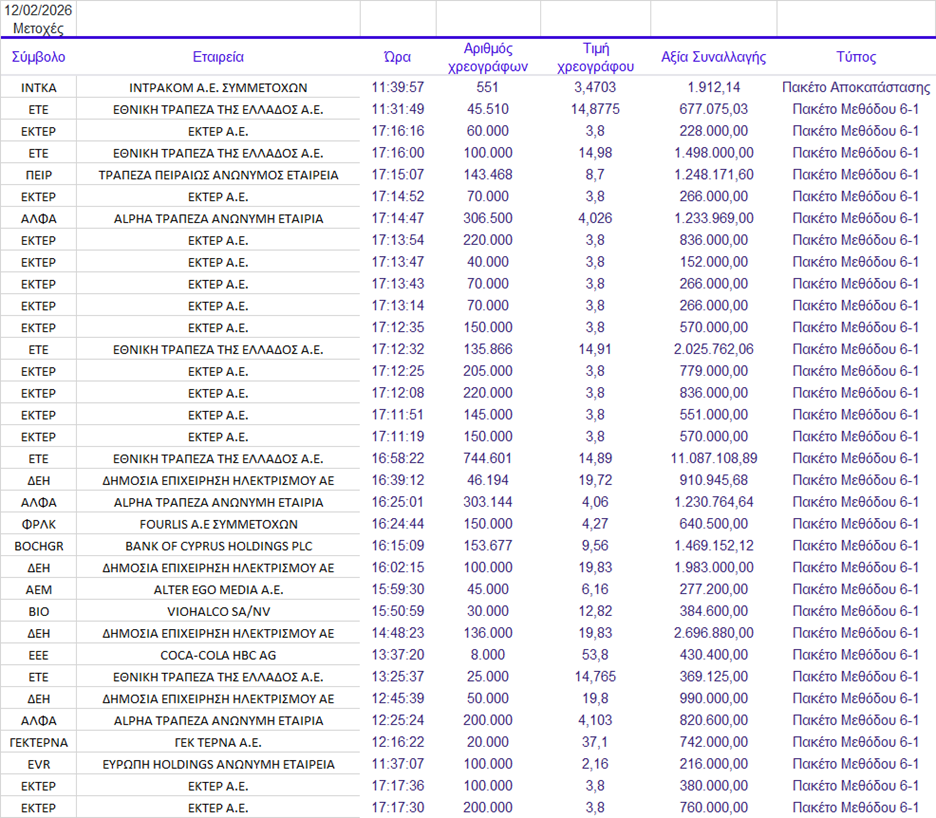Click the ΠΕΙΡ symbol cell
Image resolution: width=936 pixels, height=818 pixels.
tap(38, 175)
